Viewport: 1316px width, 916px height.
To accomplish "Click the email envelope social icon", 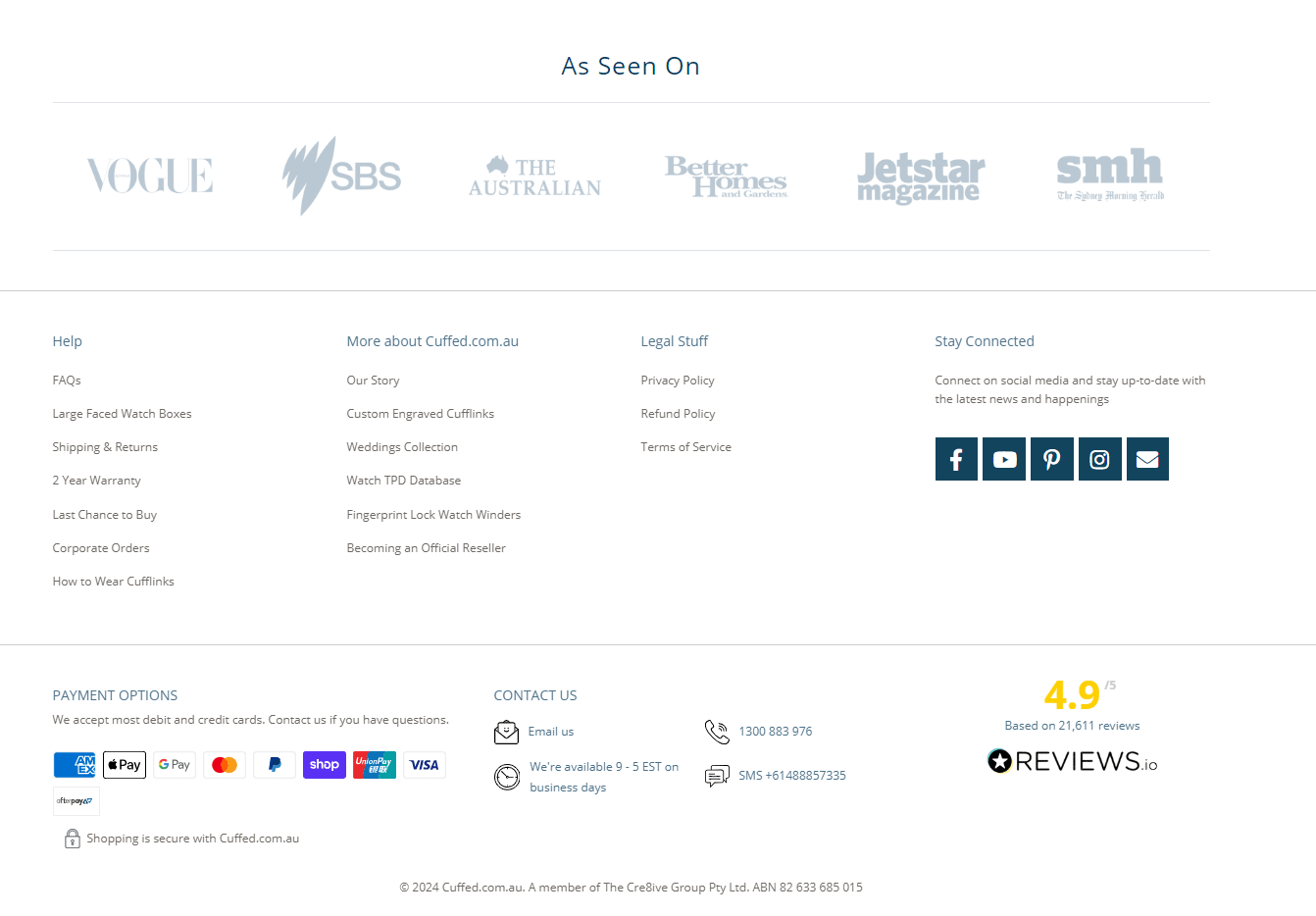I will point(1147,459).
